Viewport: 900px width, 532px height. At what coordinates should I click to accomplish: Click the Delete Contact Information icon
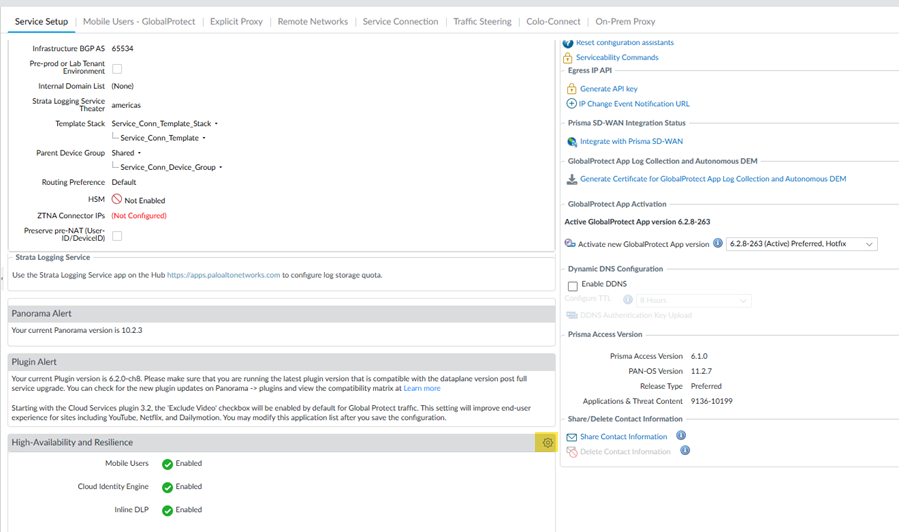click(x=572, y=452)
